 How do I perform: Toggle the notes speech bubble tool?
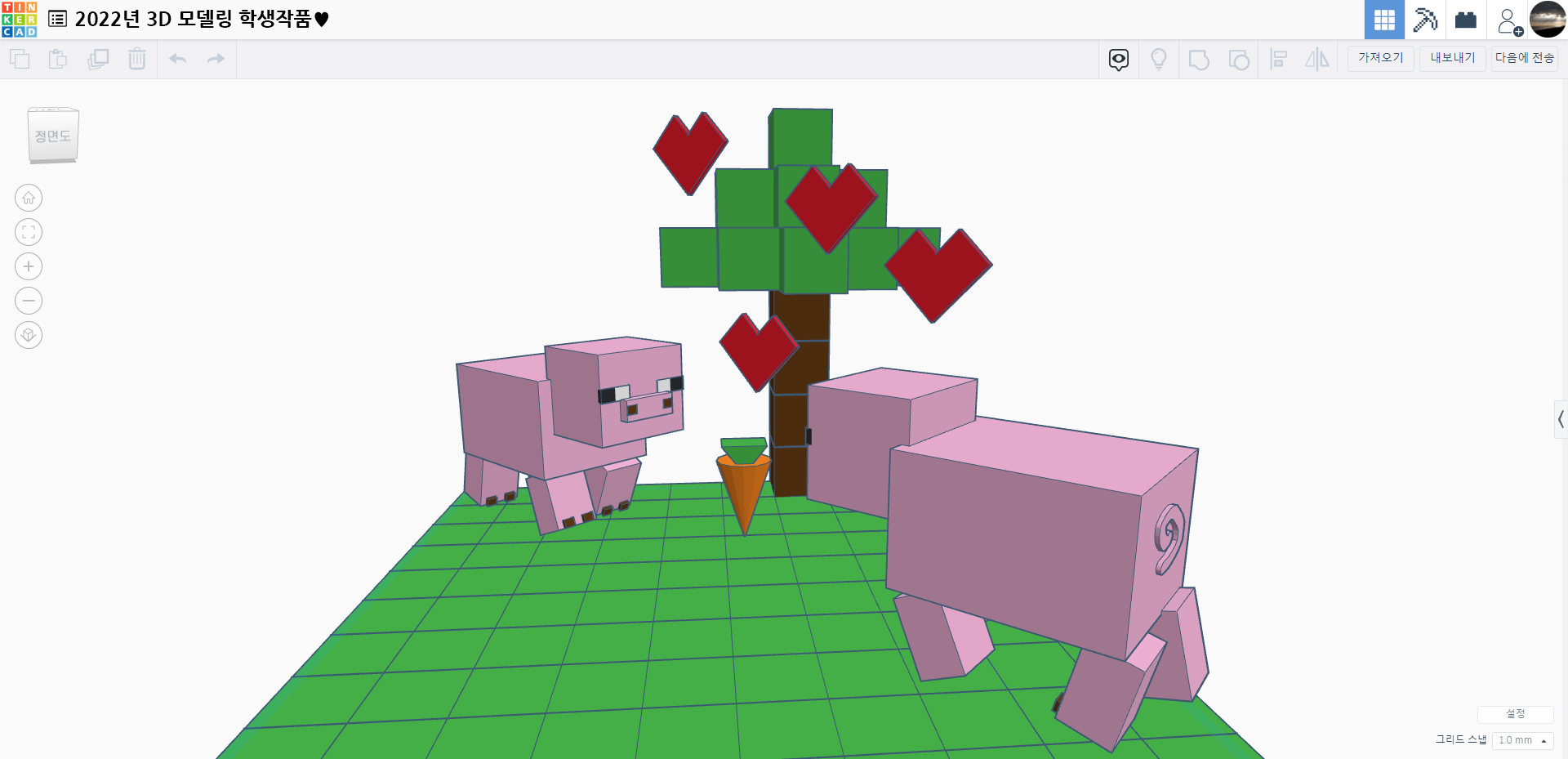tap(1119, 60)
